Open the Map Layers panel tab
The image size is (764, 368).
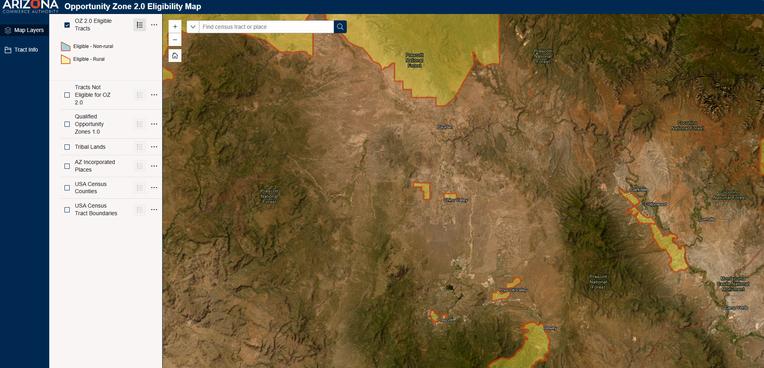[24, 30]
